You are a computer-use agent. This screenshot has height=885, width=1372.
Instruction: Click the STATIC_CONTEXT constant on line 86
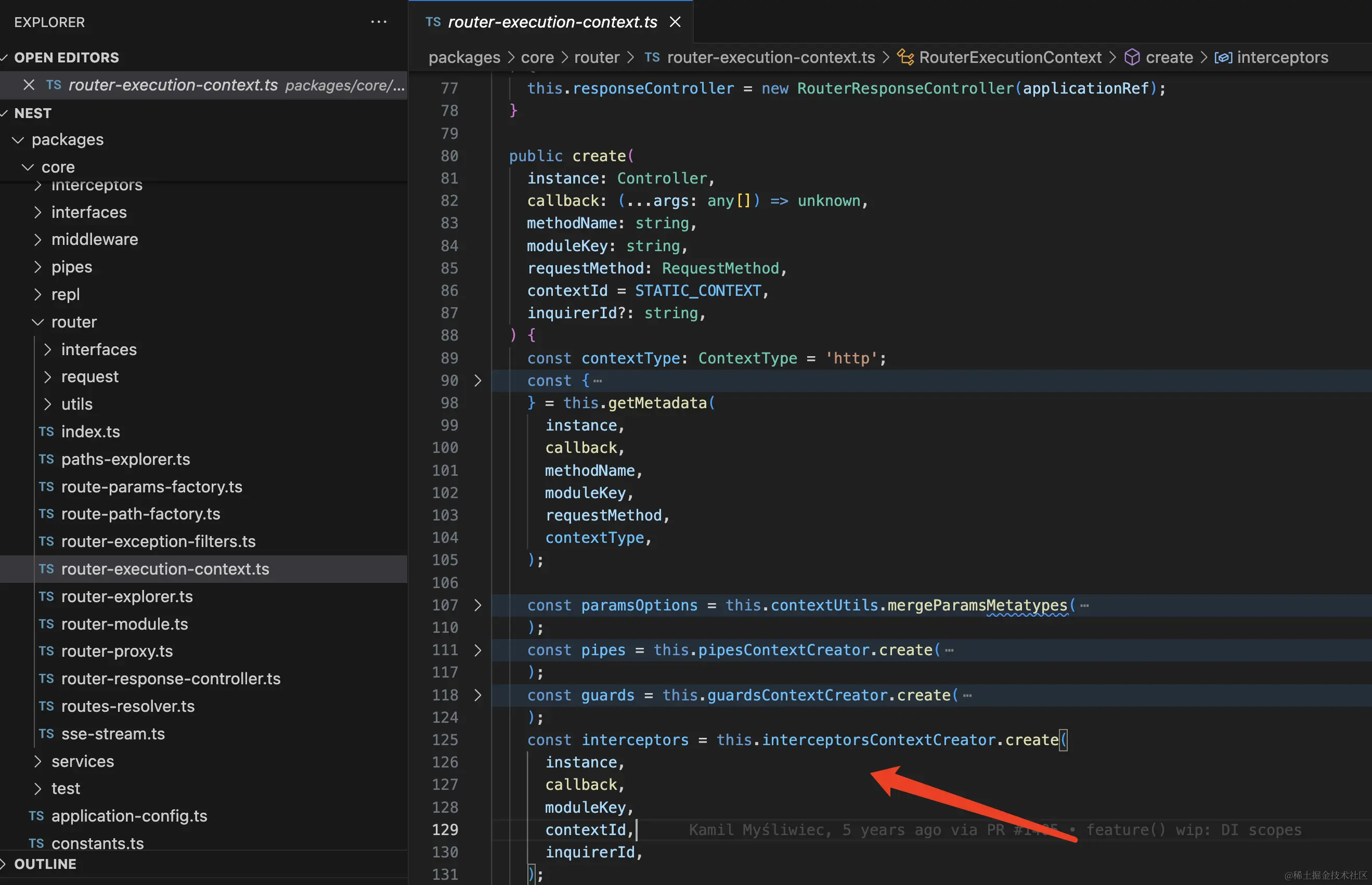[698, 291]
